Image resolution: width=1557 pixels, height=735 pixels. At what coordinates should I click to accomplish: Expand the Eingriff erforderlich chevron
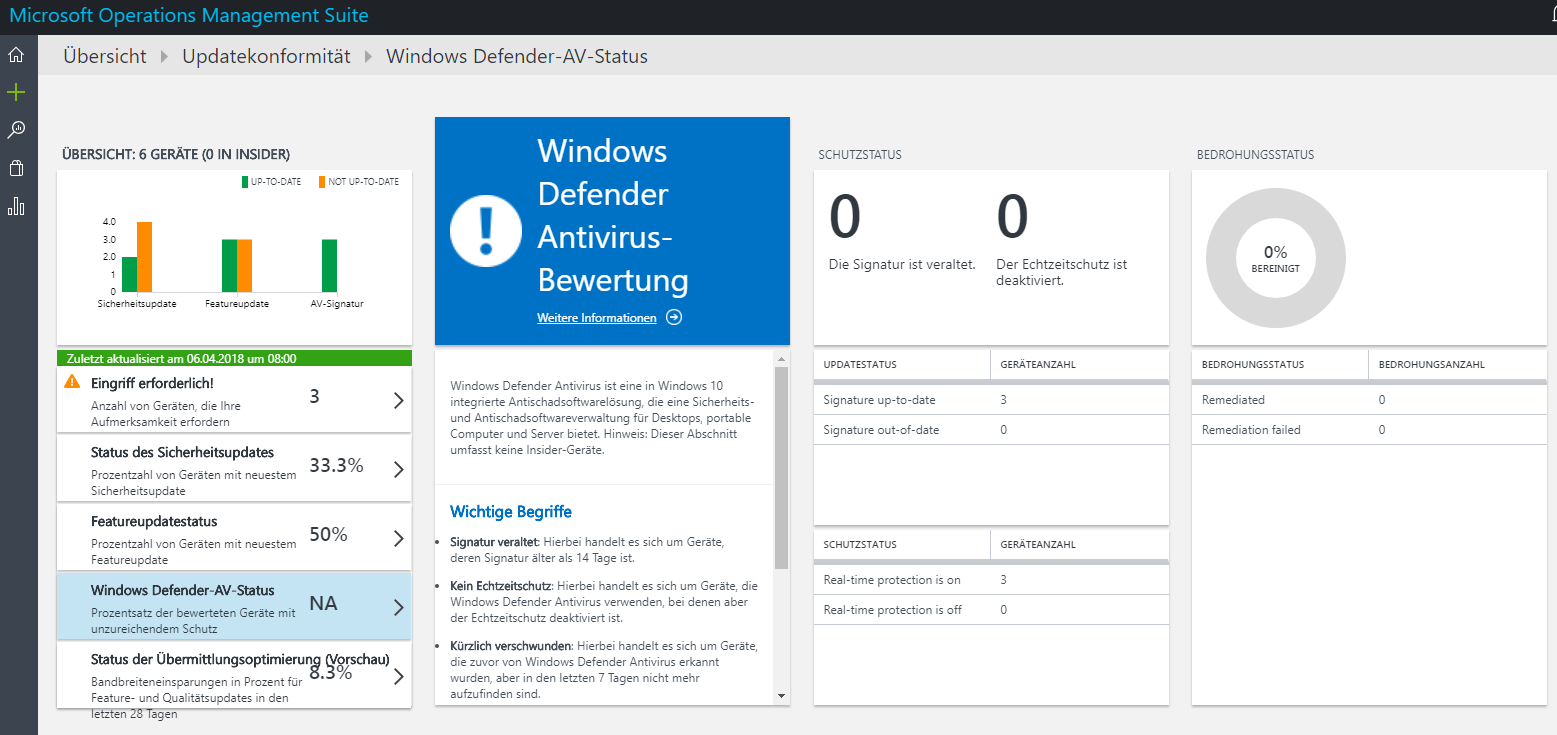(x=398, y=400)
